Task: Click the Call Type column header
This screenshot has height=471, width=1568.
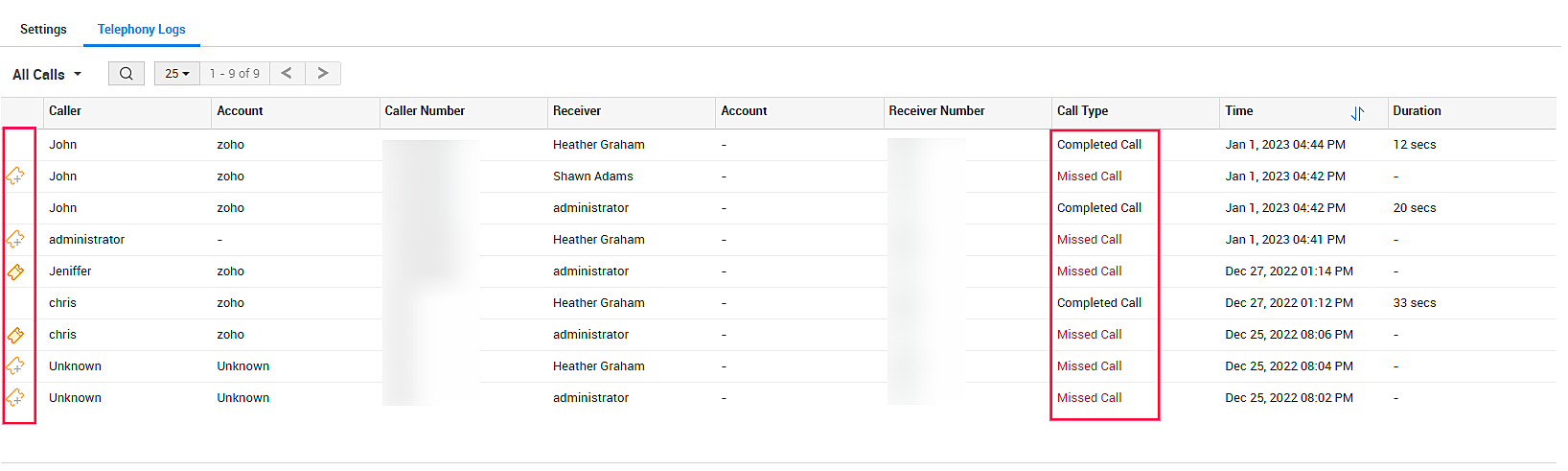Action: (x=1083, y=111)
